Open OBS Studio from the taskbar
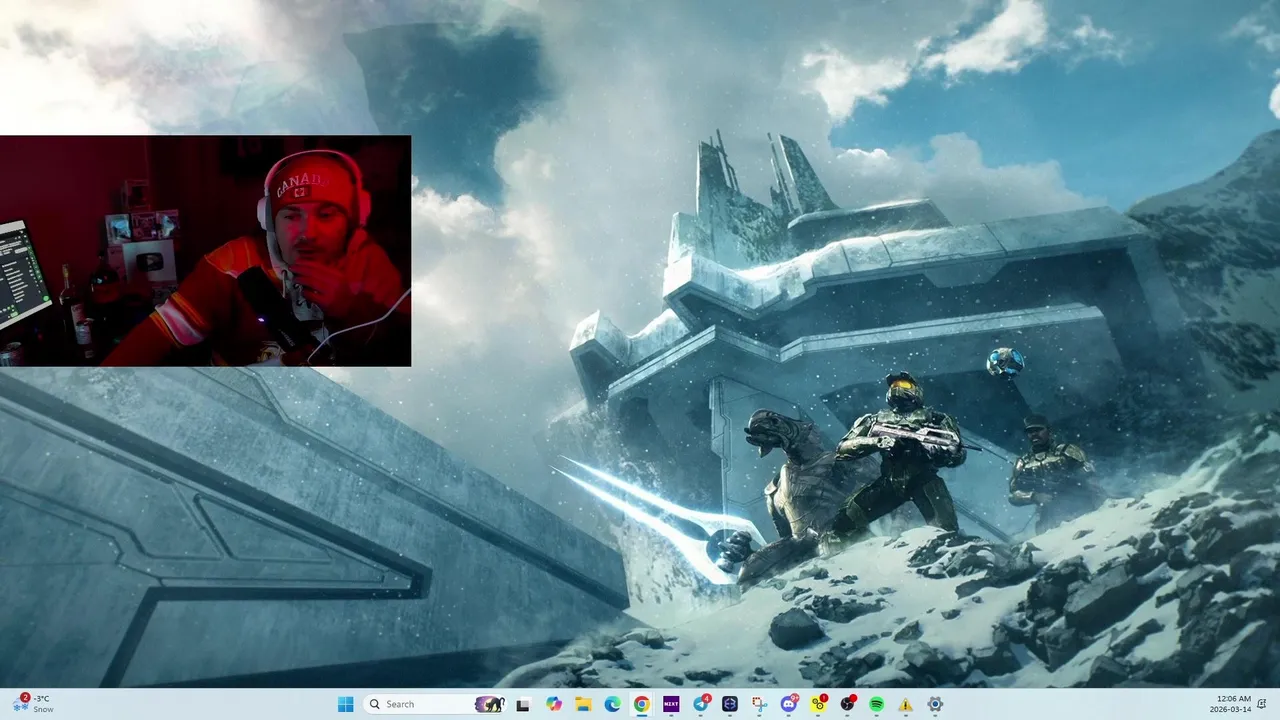The height and width of the screenshot is (720, 1280). tap(848, 704)
